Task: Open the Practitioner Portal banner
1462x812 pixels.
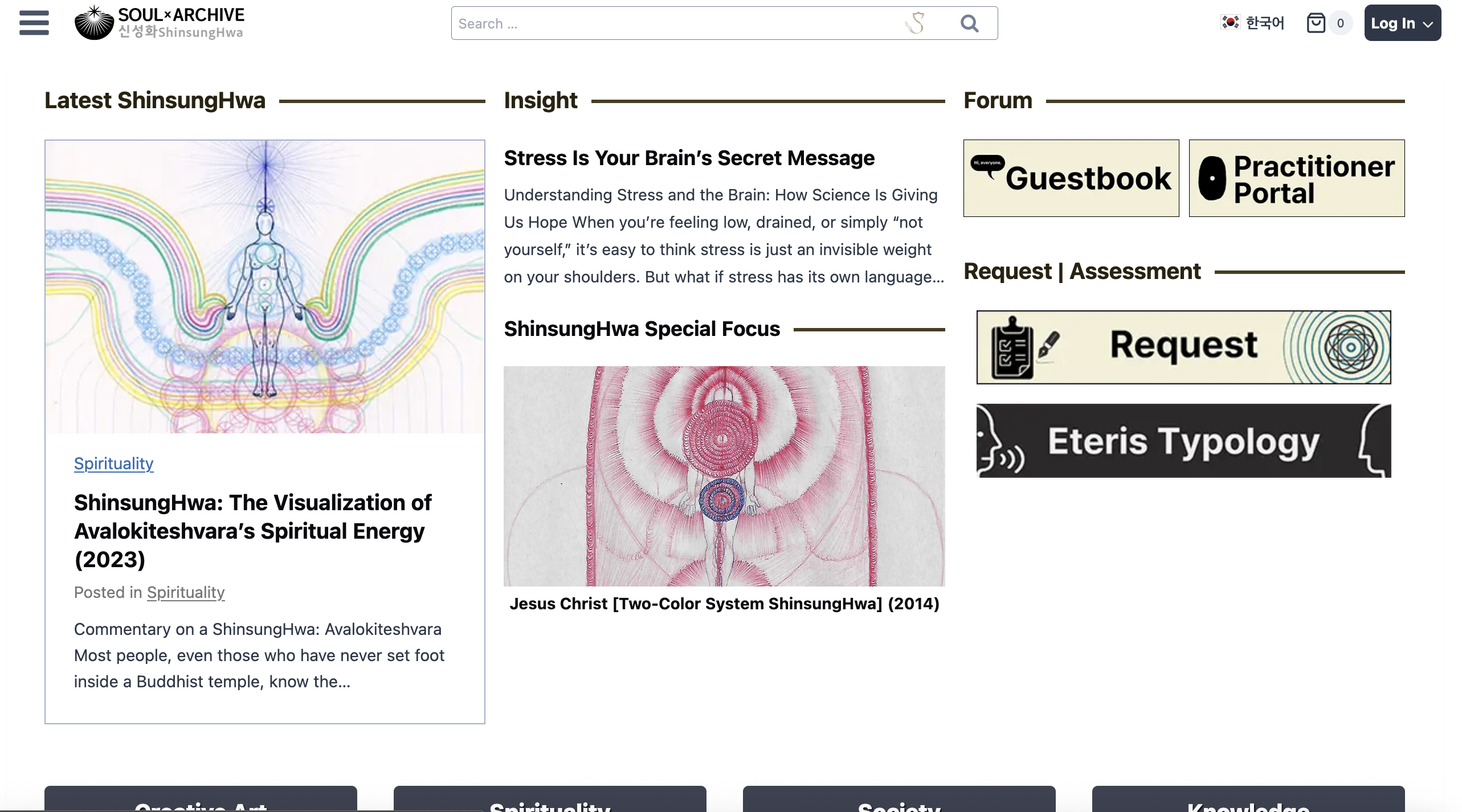Action: pyautogui.click(x=1296, y=178)
